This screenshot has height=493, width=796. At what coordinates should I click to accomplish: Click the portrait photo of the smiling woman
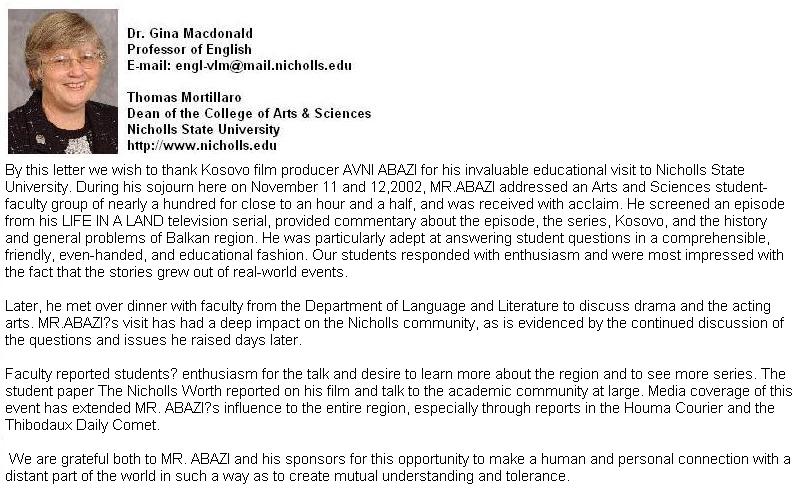(63, 81)
